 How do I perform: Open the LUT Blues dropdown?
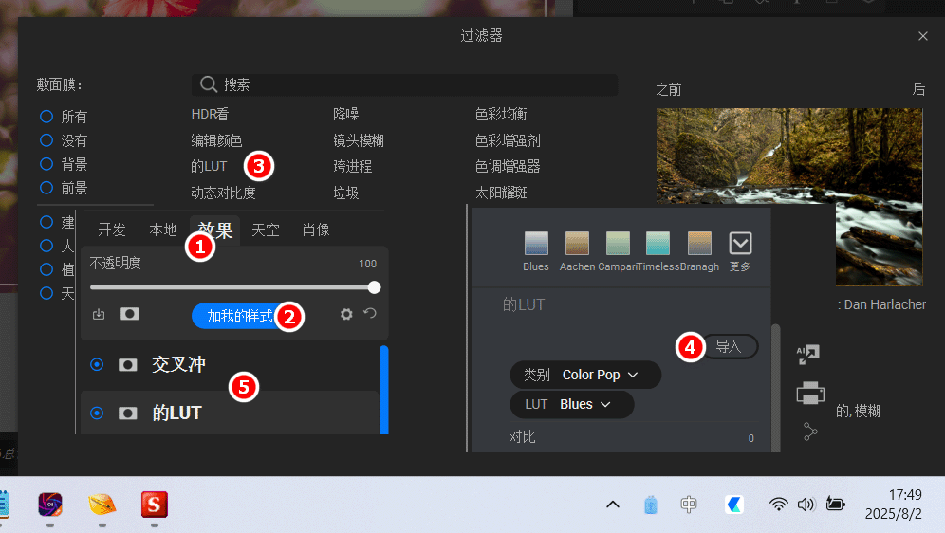(572, 404)
